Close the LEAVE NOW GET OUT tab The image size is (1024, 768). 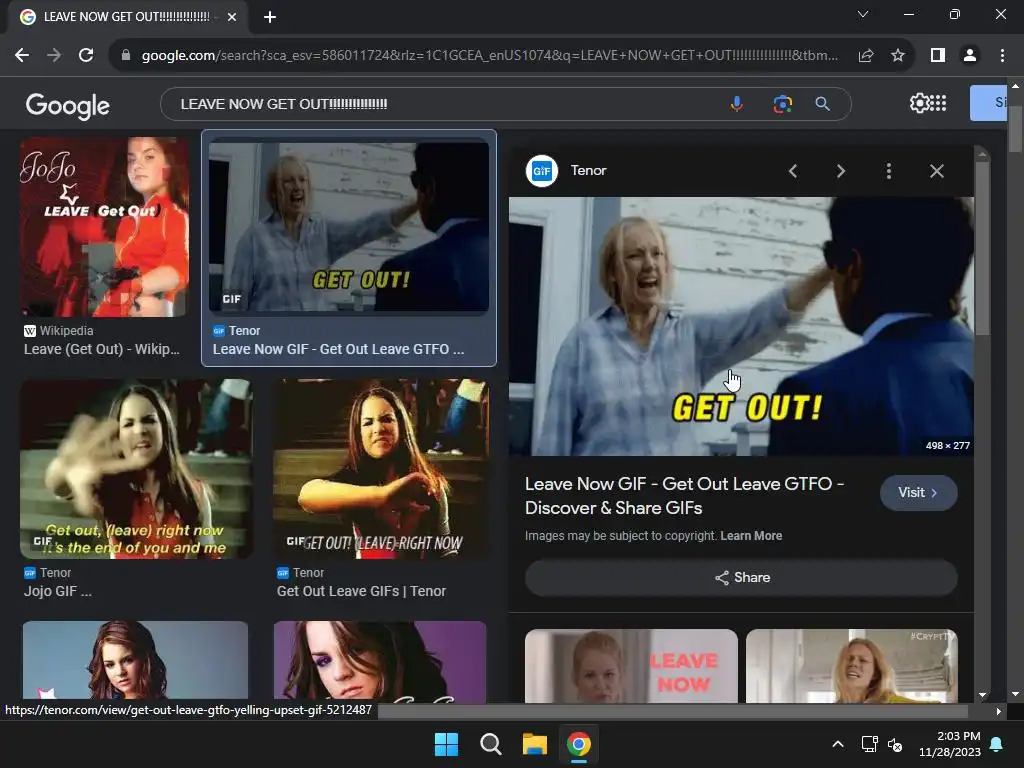[x=232, y=17]
